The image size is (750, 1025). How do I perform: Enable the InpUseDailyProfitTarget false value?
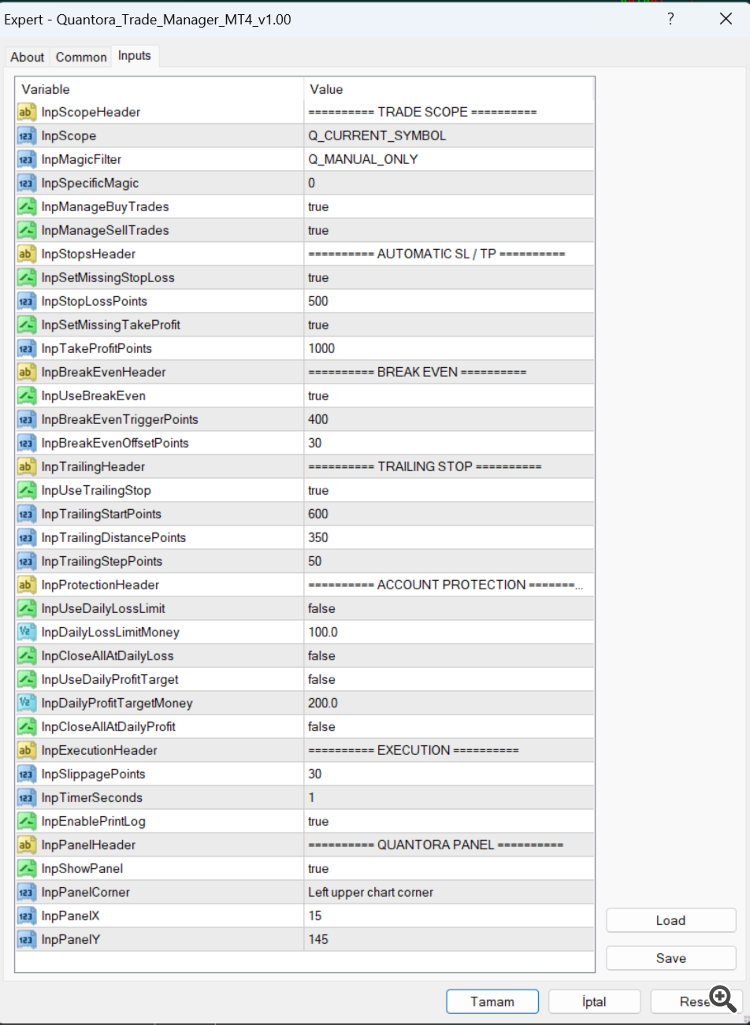[449, 680]
